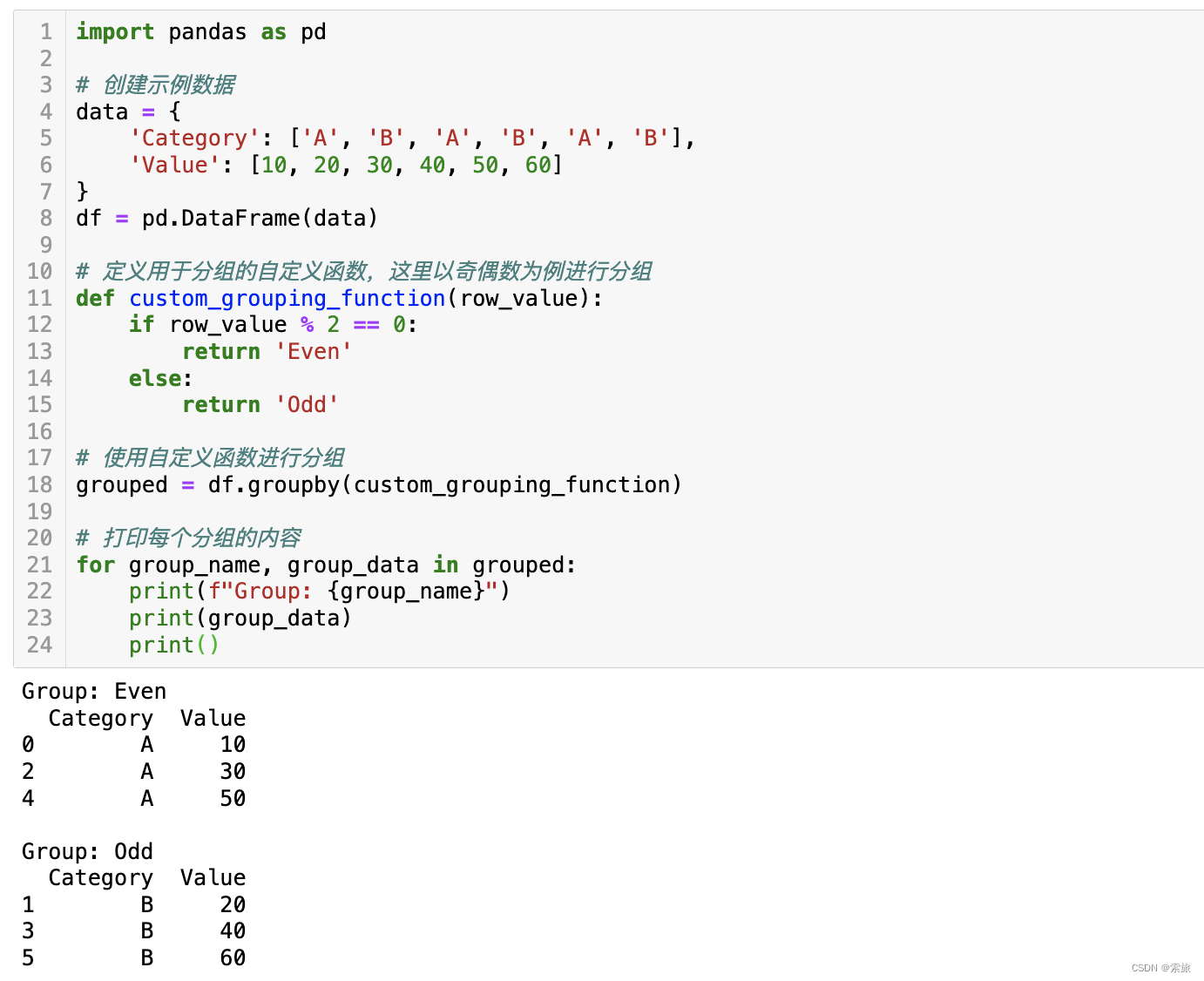Click the return 'Odd' statement
1204x981 pixels.
[x=260, y=405]
